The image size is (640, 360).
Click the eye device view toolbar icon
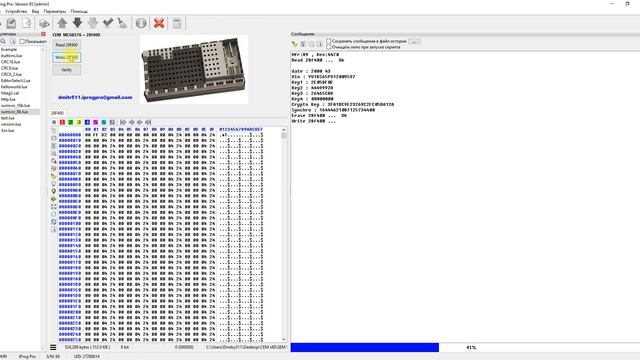click(44, 24)
